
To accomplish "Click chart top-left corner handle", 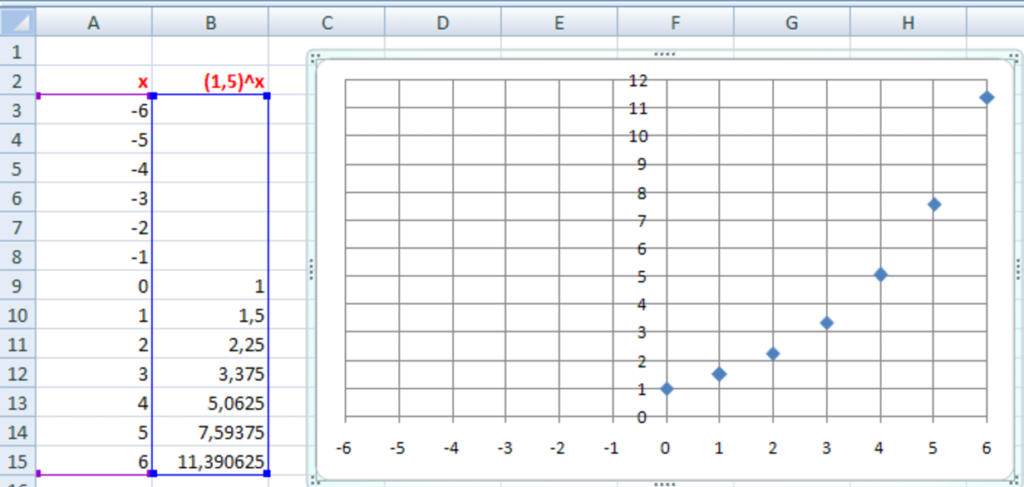I will tap(313, 57).
